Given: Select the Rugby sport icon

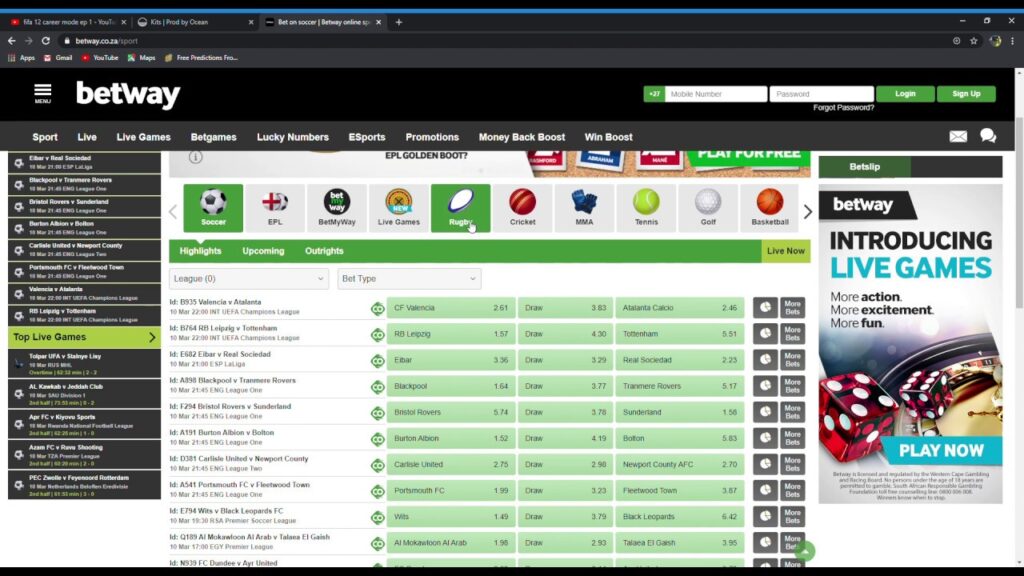Looking at the screenshot, I should tap(460, 208).
